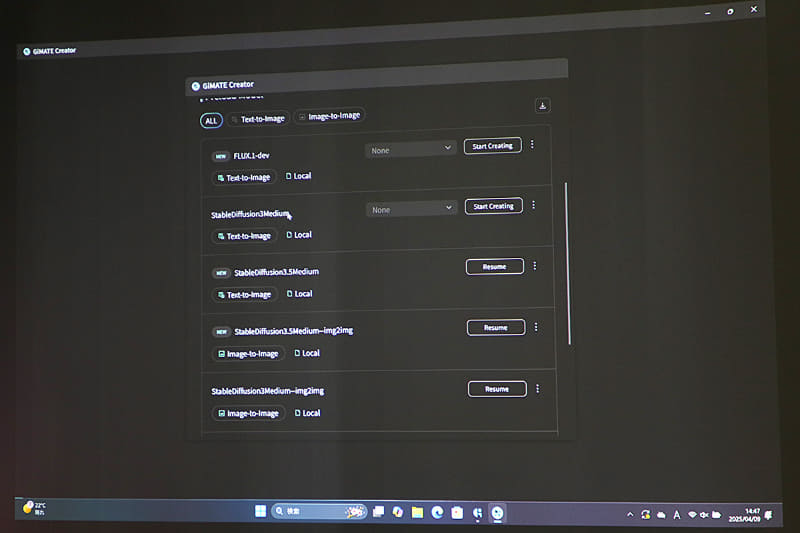Switch to the Text-to-Image filter tab
Viewport: 800px width, 533px height.
258,119
